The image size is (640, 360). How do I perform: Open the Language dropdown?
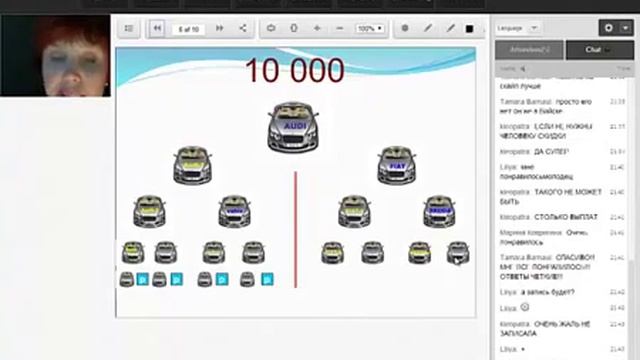518,28
